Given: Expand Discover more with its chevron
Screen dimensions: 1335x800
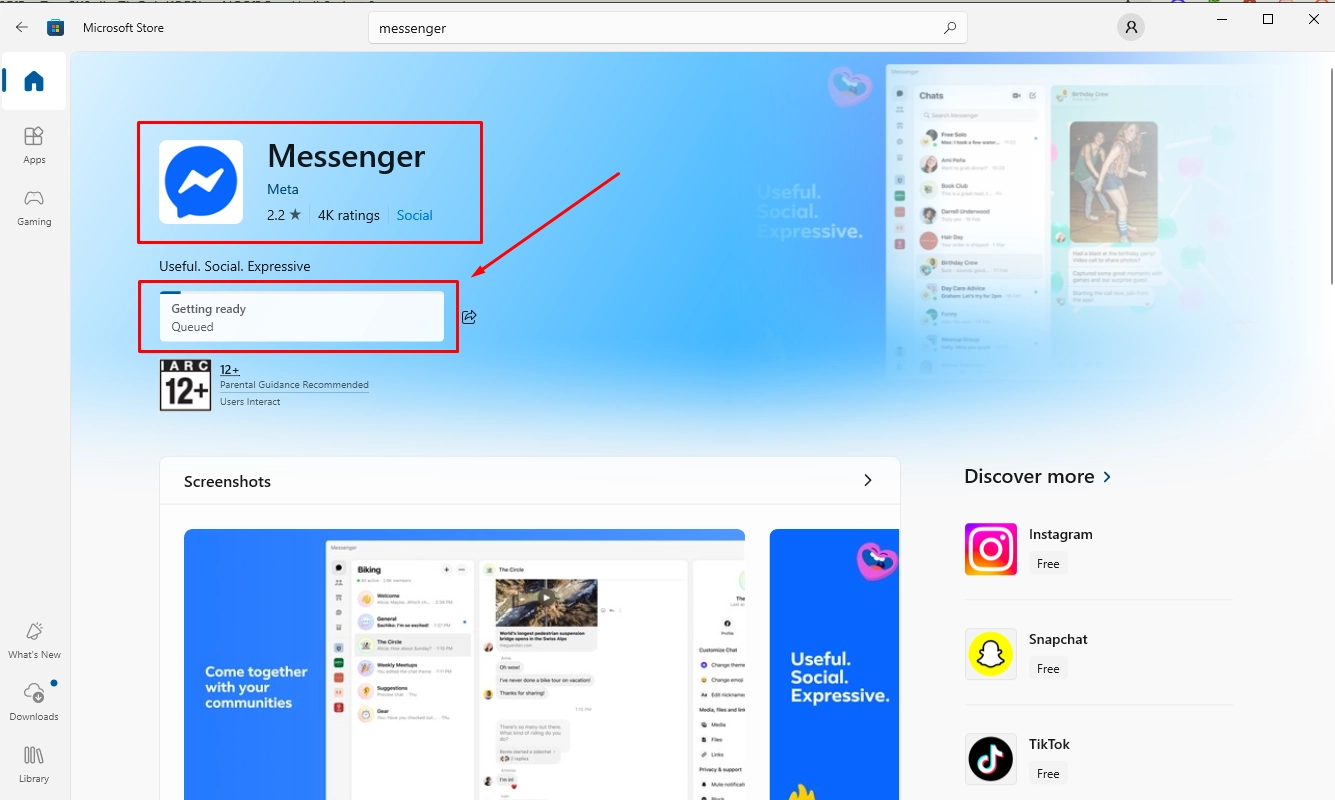Looking at the screenshot, I should [1107, 477].
